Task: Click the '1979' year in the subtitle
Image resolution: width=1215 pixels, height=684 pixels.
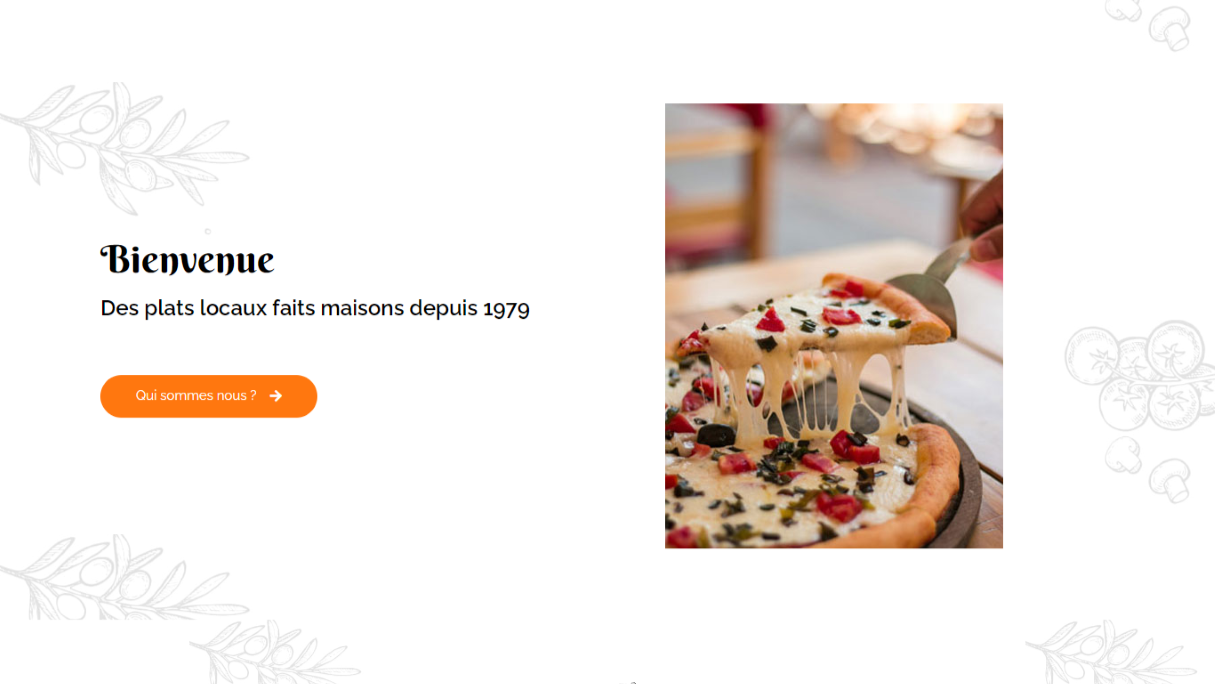Action: pos(506,309)
